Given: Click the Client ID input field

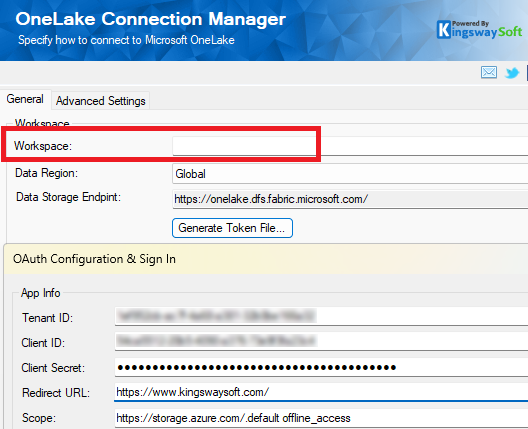Looking at the screenshot, I should tap(321, 341).
